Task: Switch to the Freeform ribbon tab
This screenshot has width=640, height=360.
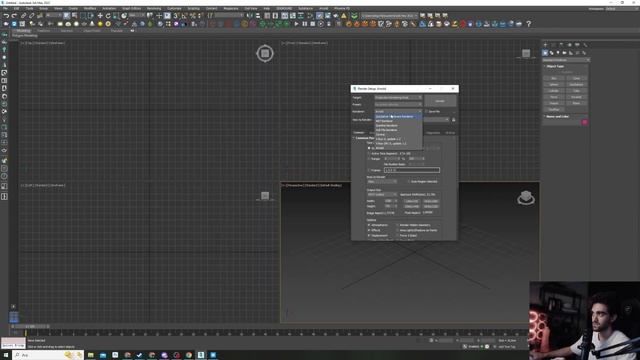Action: tap(44, 31)
